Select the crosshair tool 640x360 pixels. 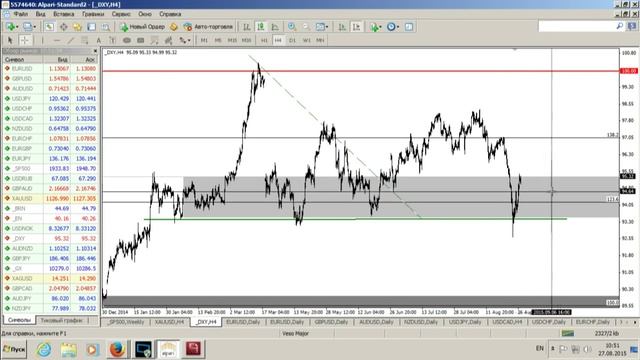[24, 40]
